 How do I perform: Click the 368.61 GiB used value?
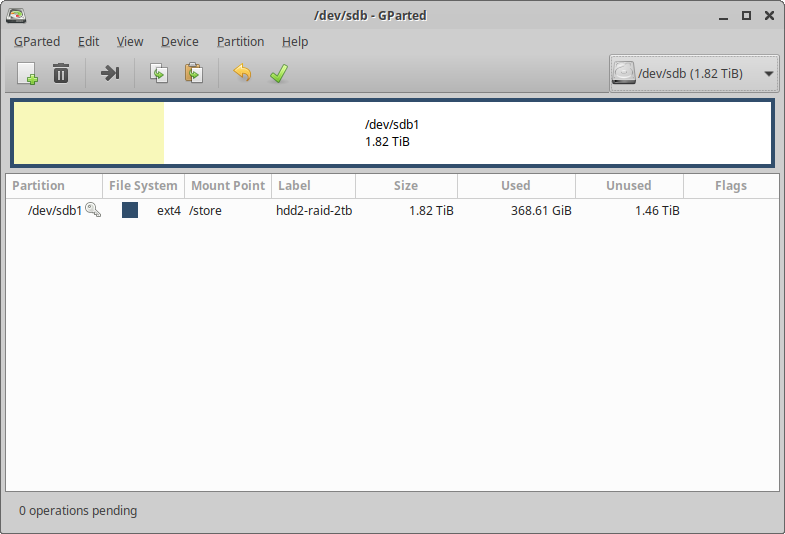click(541, 211)
